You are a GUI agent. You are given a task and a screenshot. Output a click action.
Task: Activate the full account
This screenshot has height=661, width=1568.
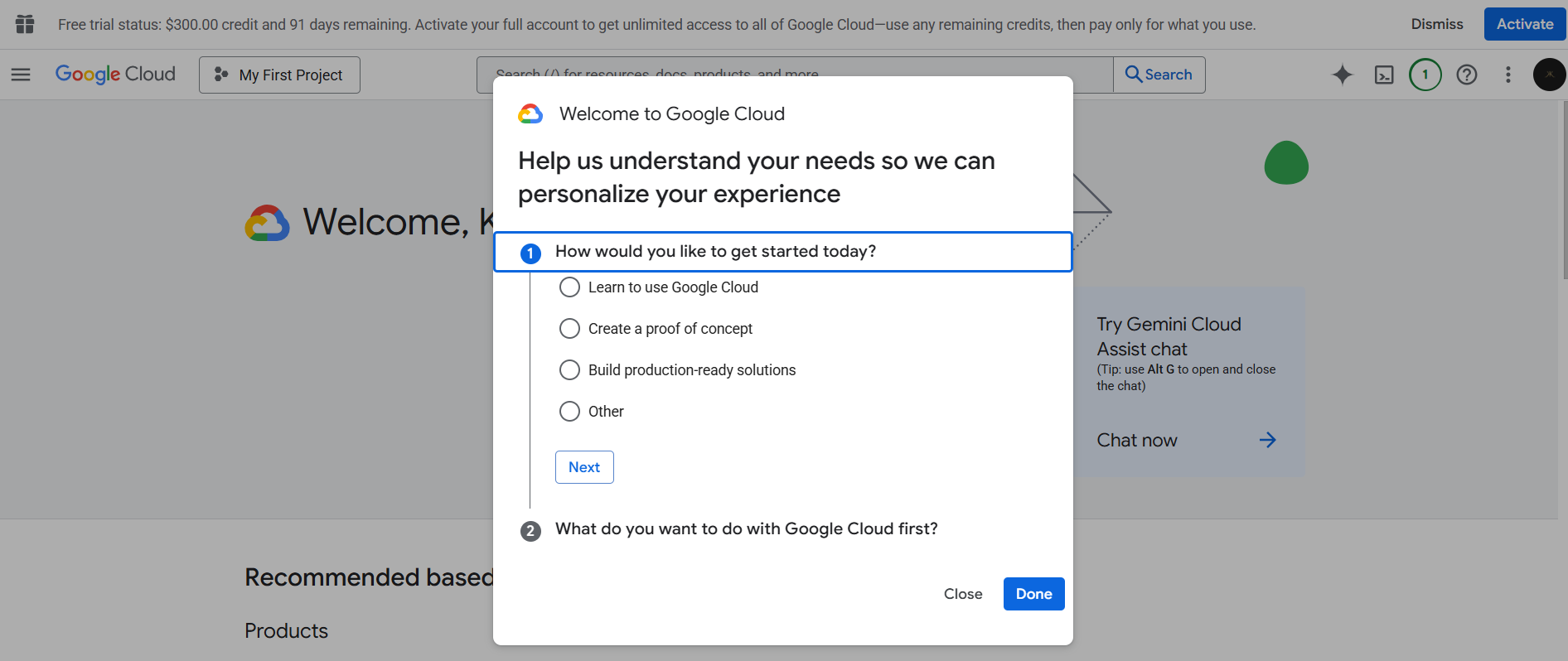(x=1525, y=24)
